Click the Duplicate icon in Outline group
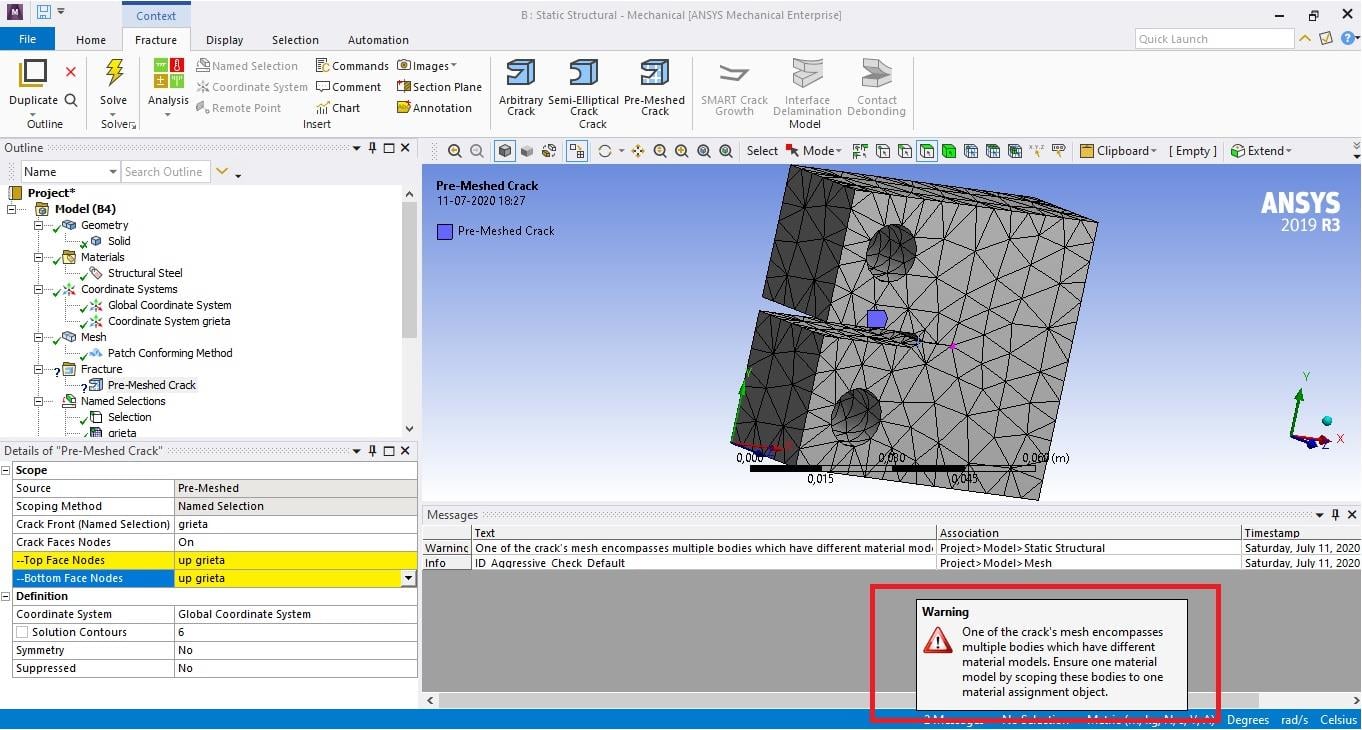 (x=33, y=74)
